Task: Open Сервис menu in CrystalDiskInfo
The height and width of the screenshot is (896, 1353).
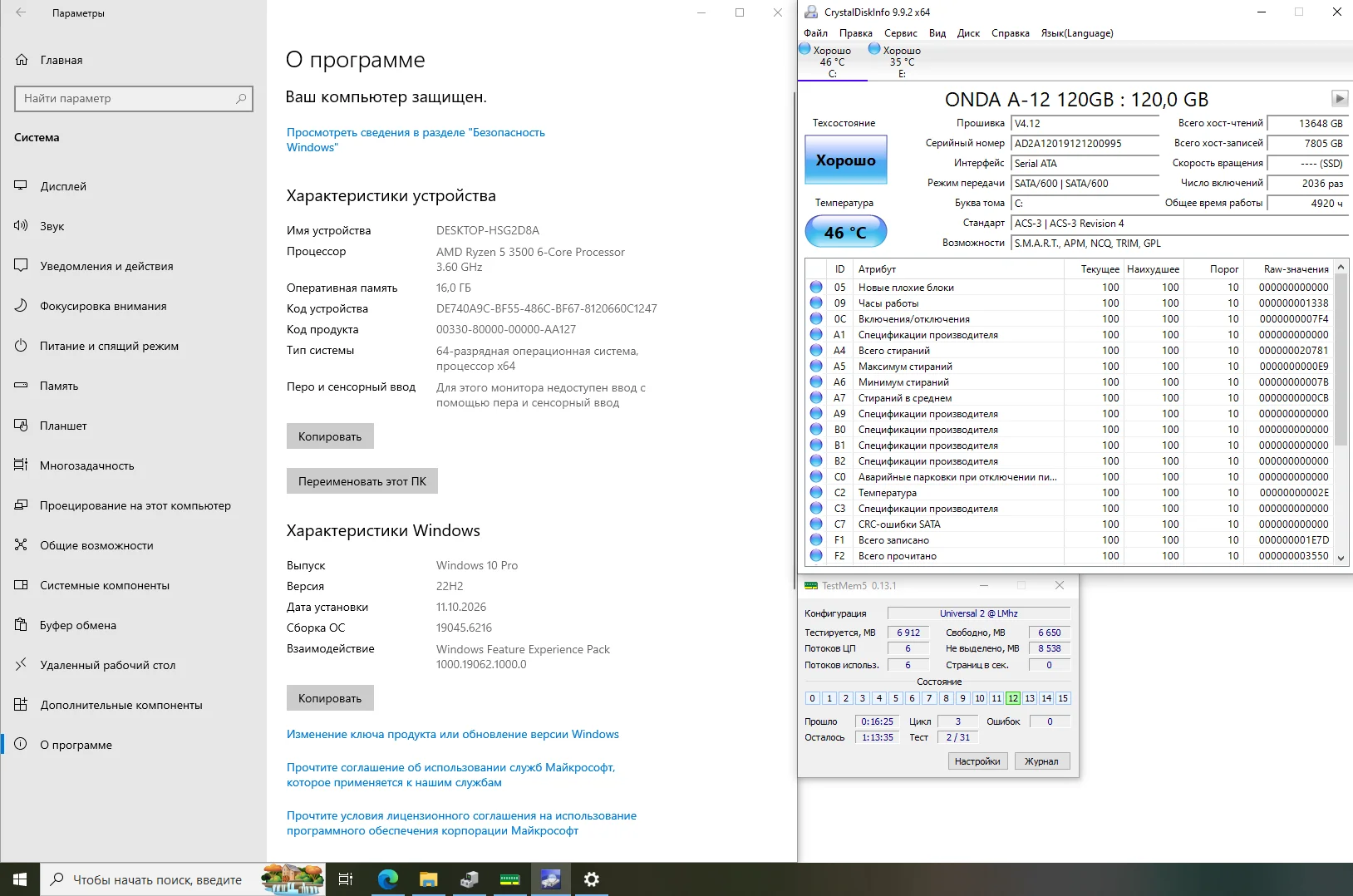Action: [900, 33]
